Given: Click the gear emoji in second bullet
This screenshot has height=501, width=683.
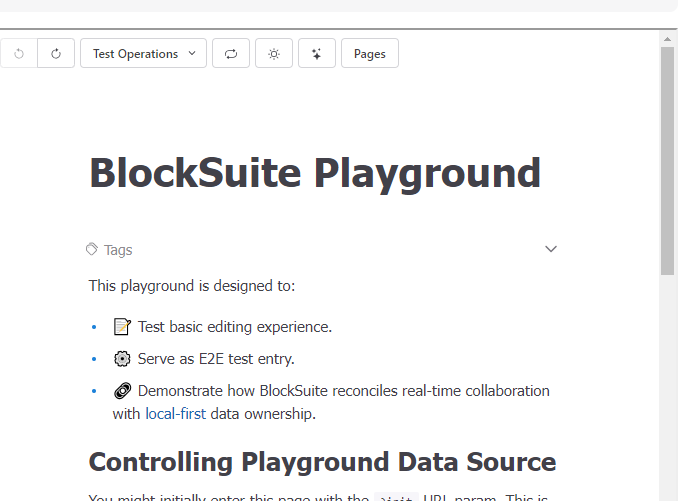Looking at the screenshot, I should (122, 359).
